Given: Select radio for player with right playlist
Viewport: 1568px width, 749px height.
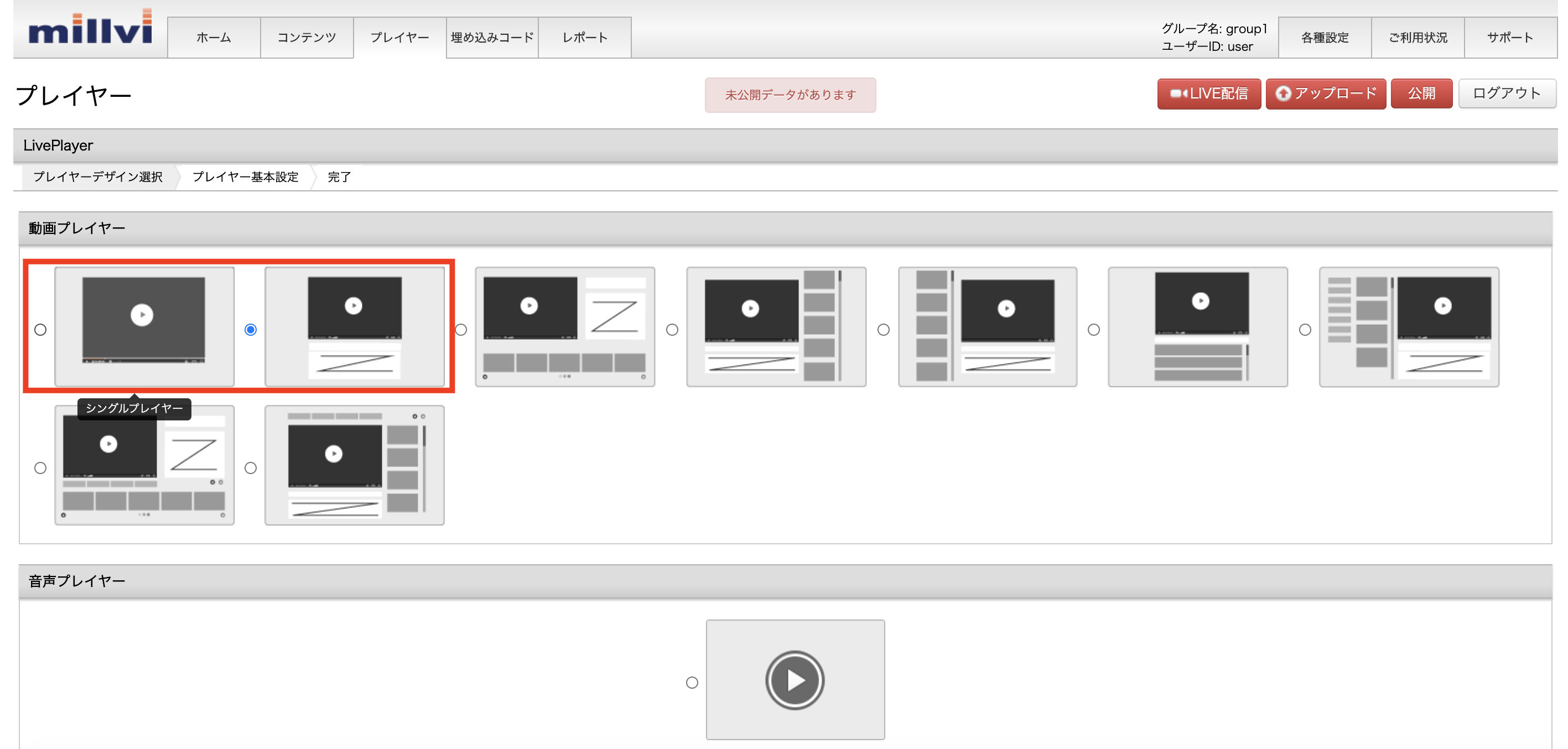Looking at the screenshot, I should (x=672, y=330).
